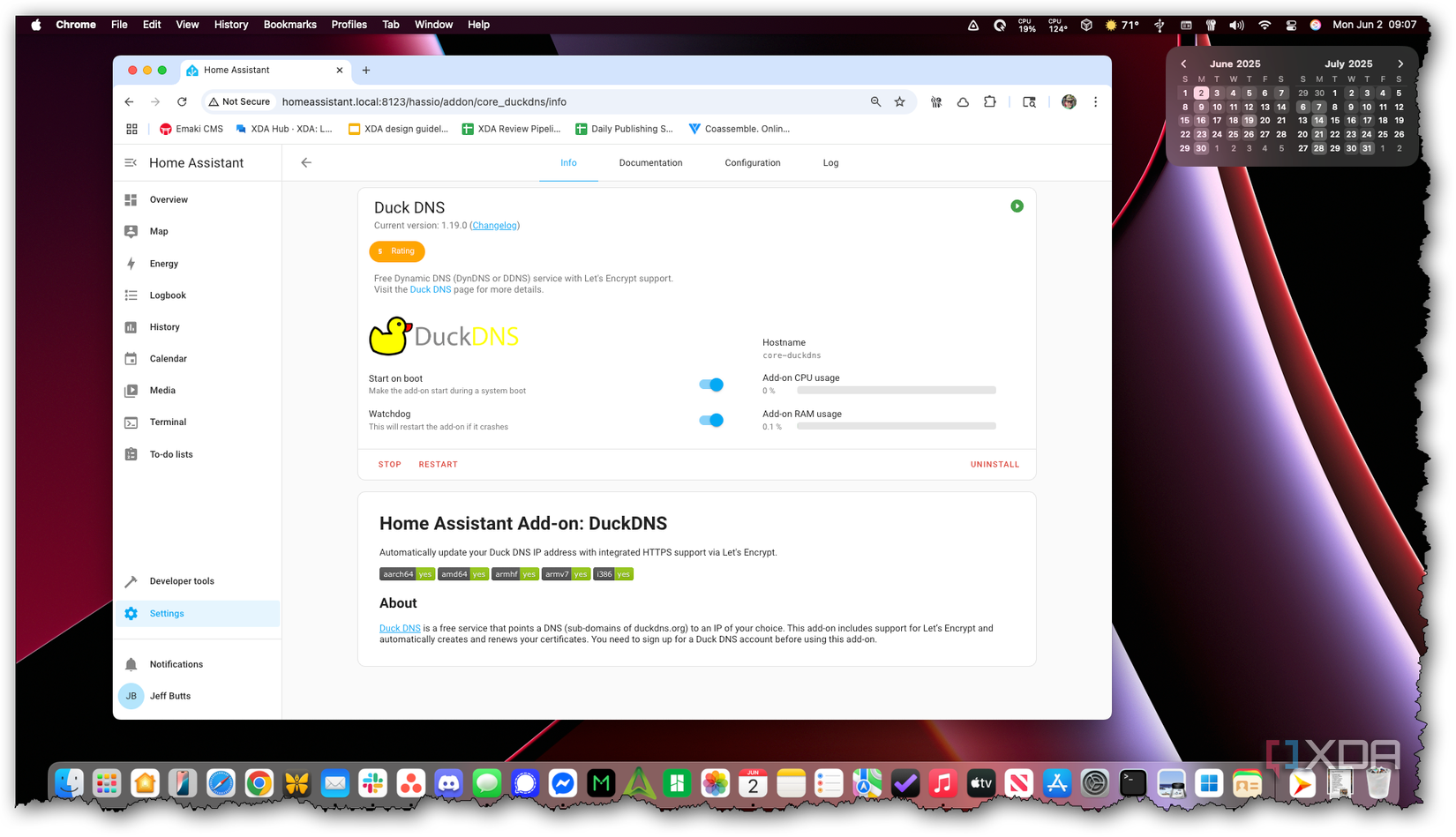Go to next month in calendar widget
This screenshot has width=1456, height=837.
[1400, 64]
